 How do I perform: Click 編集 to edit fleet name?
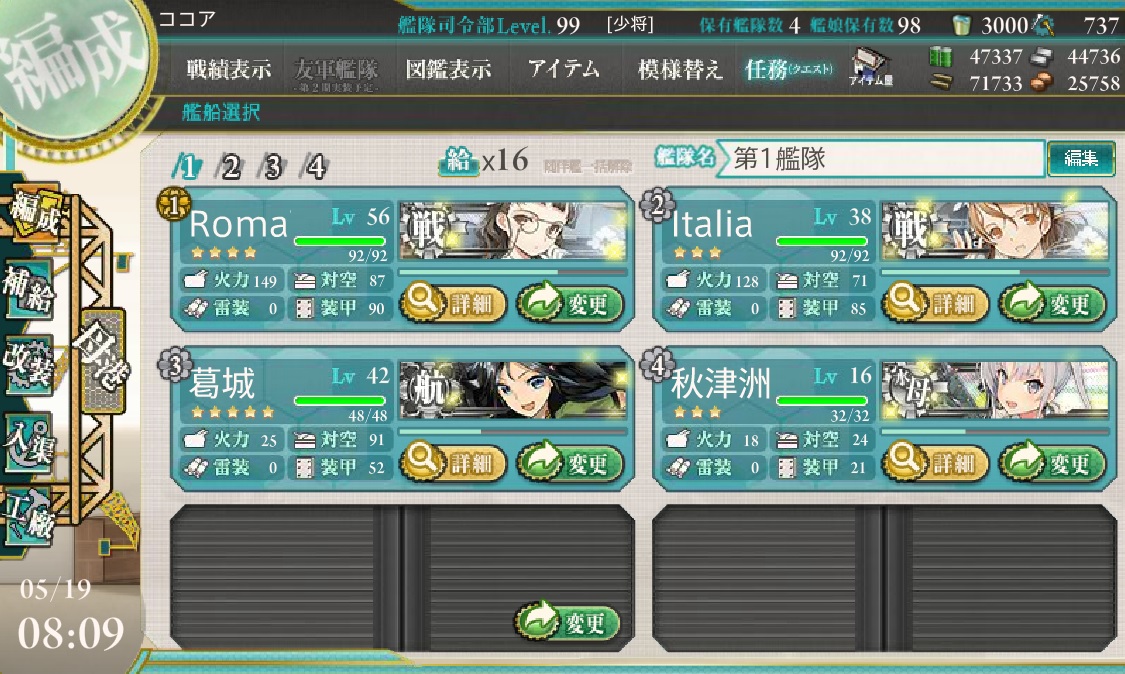[x=1081, y=158]
